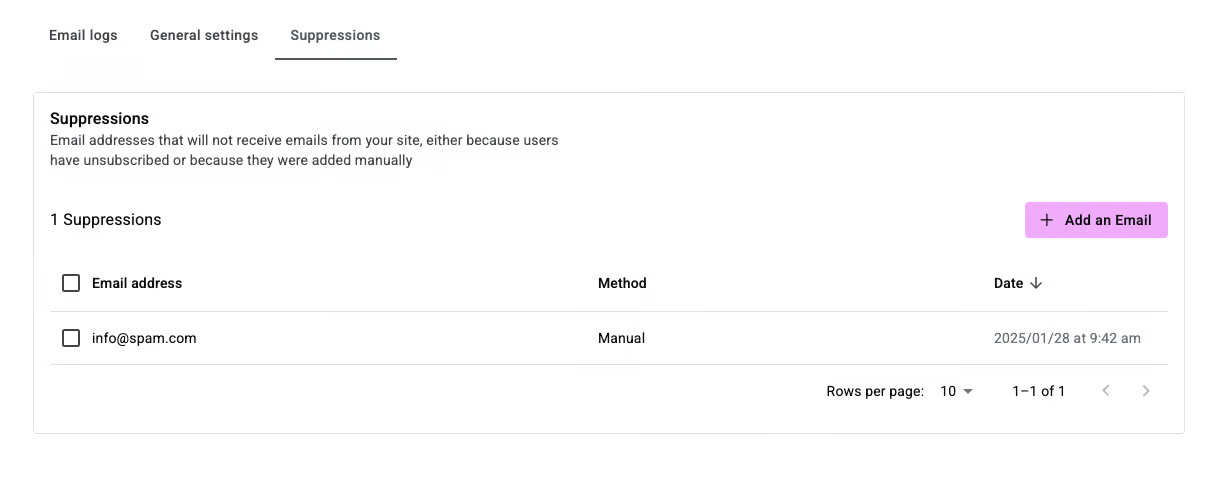Click the 2025/01/28 date cell
This screenshot has width=1210, height=480.
click(x=1067, y=338)
